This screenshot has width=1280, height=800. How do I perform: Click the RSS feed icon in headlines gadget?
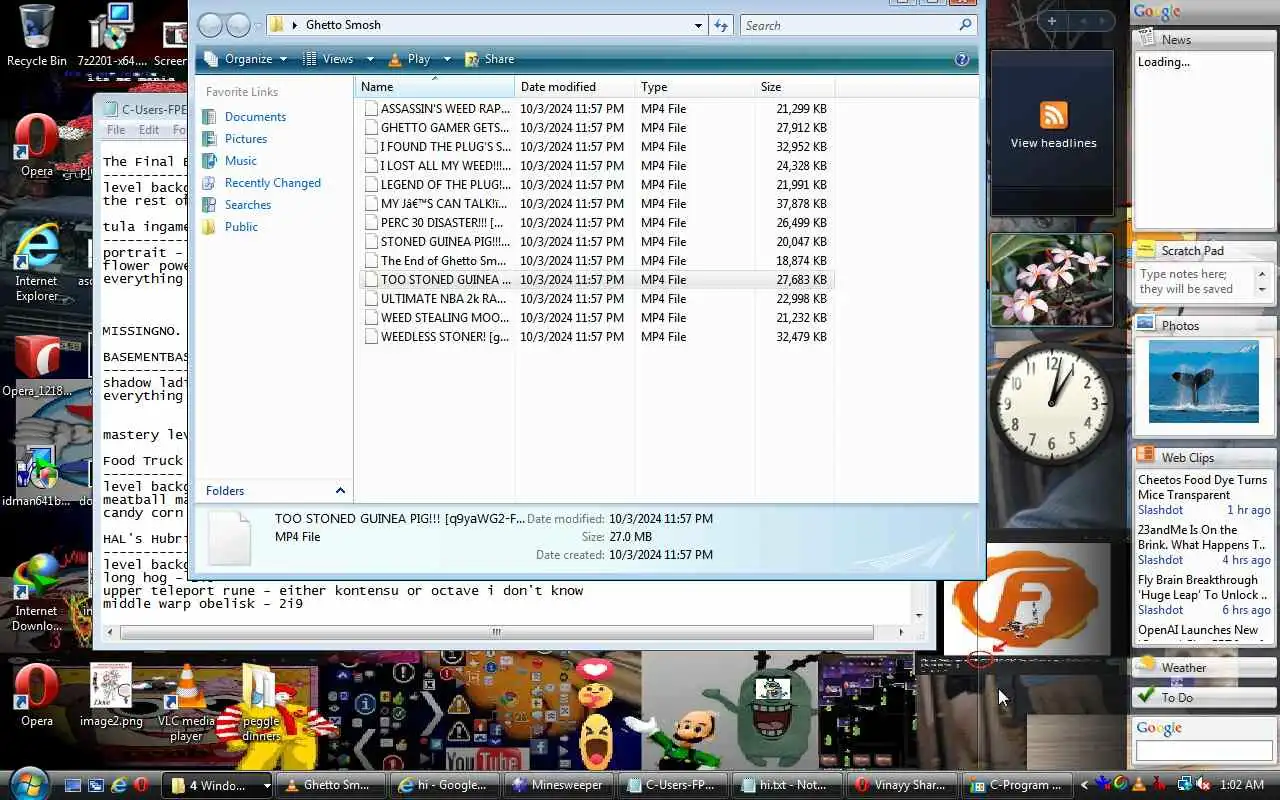click(1053, 114)
